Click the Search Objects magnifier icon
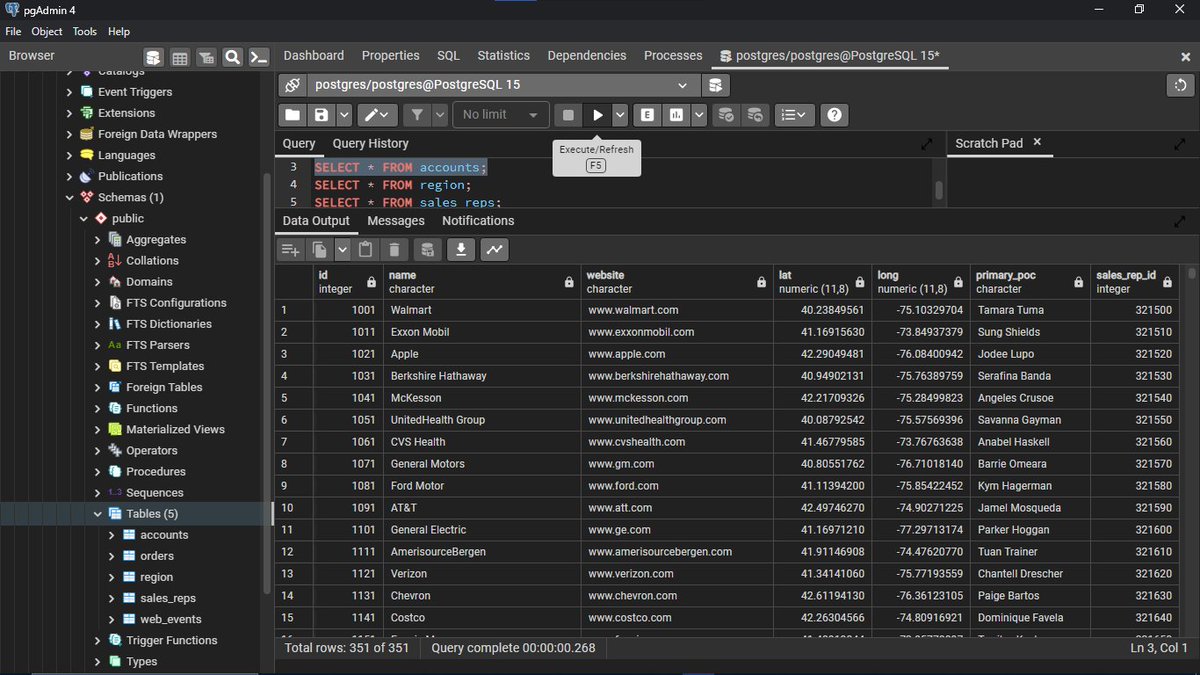 (x=232, y=57)
